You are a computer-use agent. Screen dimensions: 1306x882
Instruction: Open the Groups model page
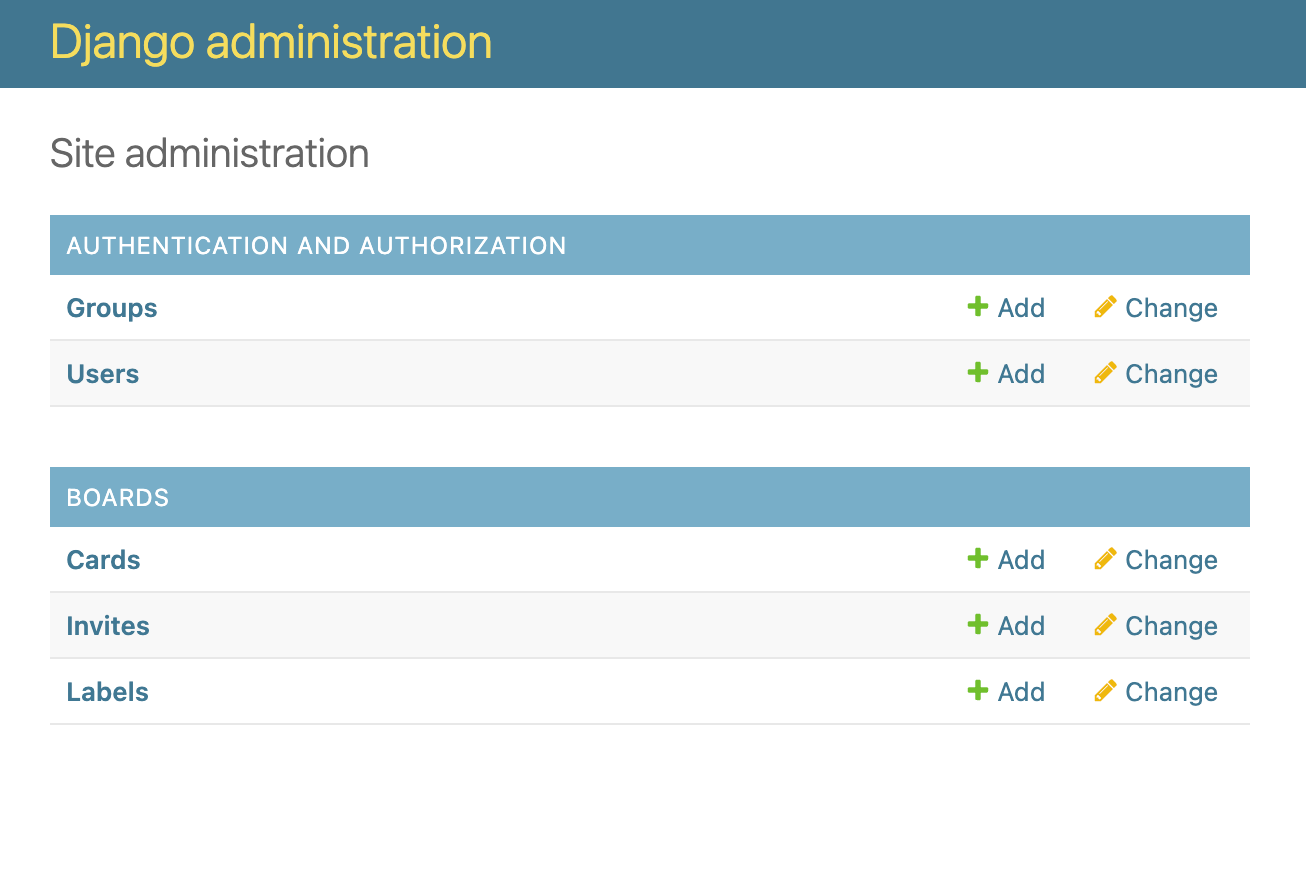(x=111, y=307)
